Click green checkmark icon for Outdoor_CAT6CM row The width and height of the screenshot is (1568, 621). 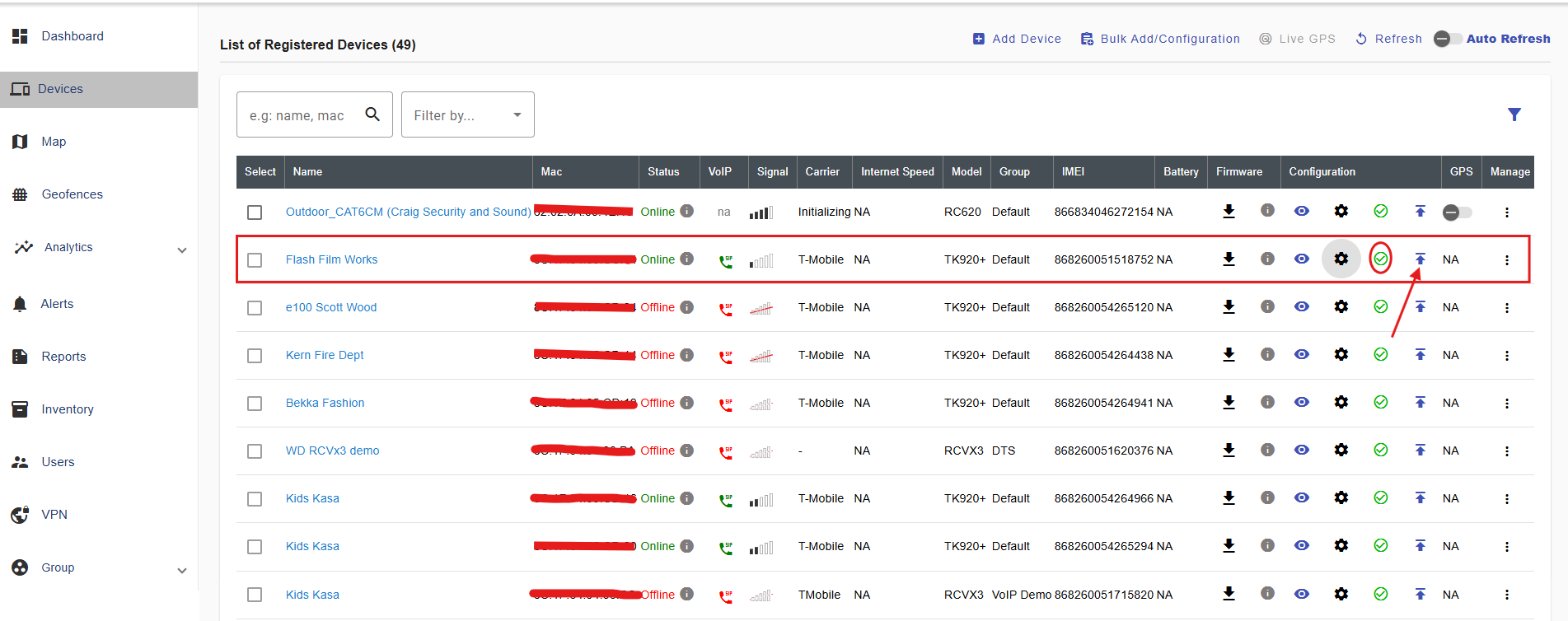click(x=1380, y=212)
